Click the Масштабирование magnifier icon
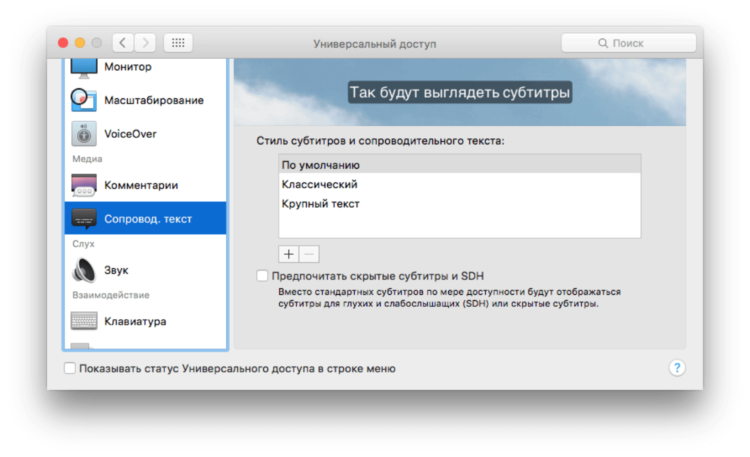The image size is (750, 457). [x=84, y=100]
